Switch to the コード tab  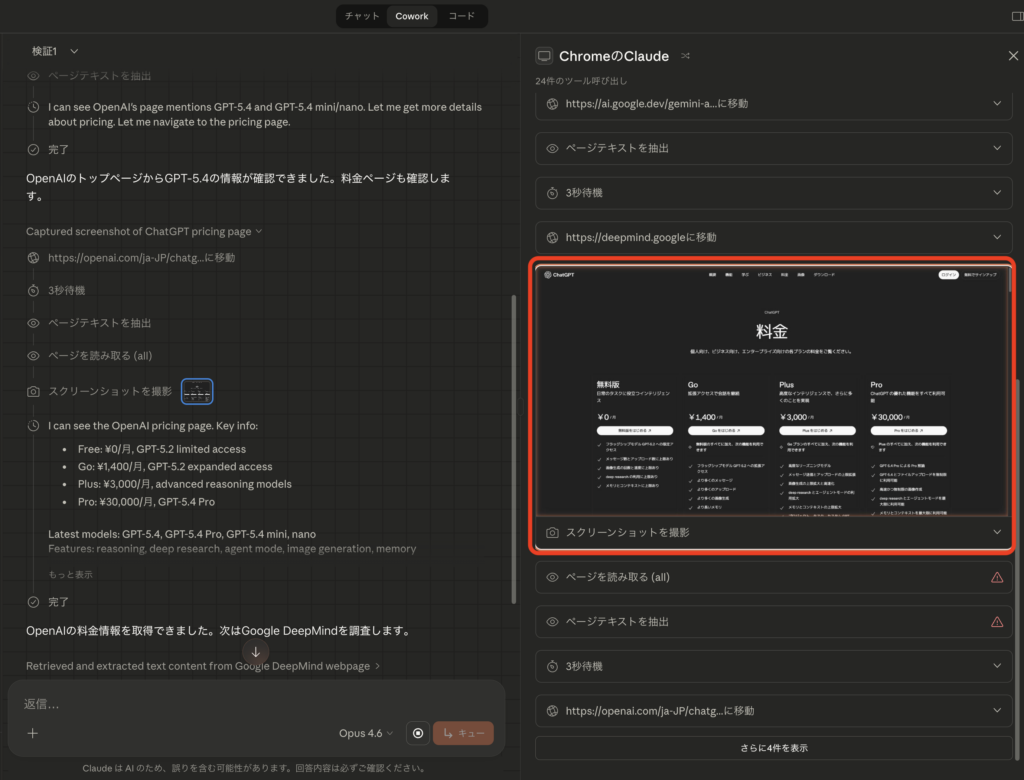coord(462,16)
